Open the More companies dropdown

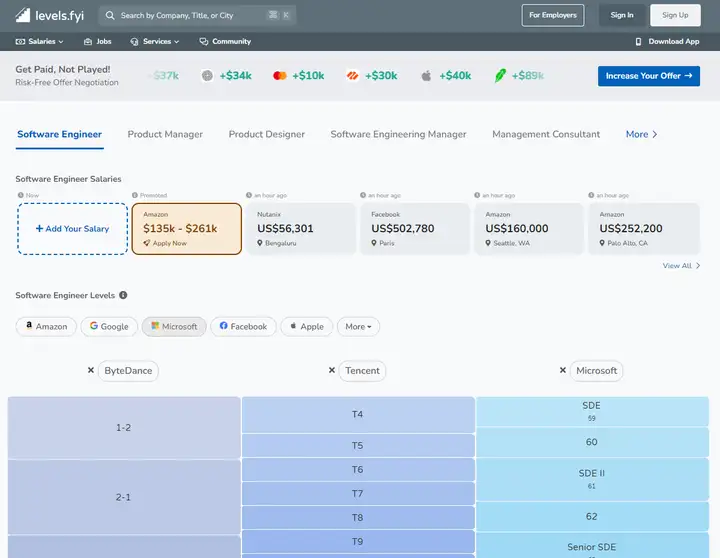coord(358,327)
